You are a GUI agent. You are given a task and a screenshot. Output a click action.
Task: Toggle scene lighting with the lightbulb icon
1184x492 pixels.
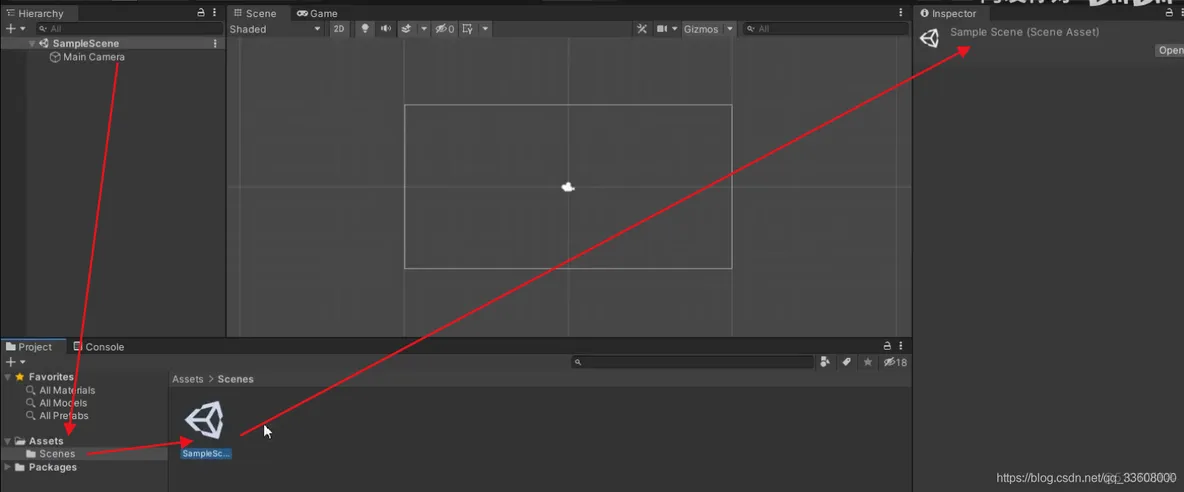click(365, 29)
